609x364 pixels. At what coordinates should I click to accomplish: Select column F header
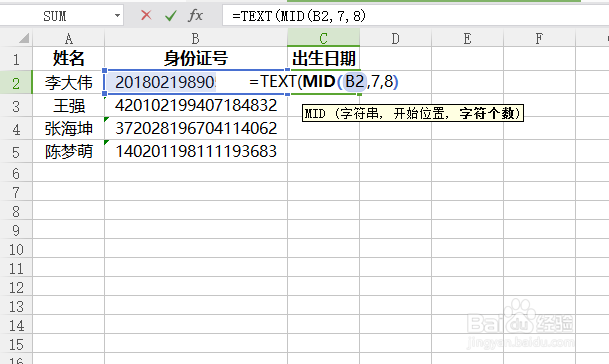pyautogui.click(x=539, y=38)
